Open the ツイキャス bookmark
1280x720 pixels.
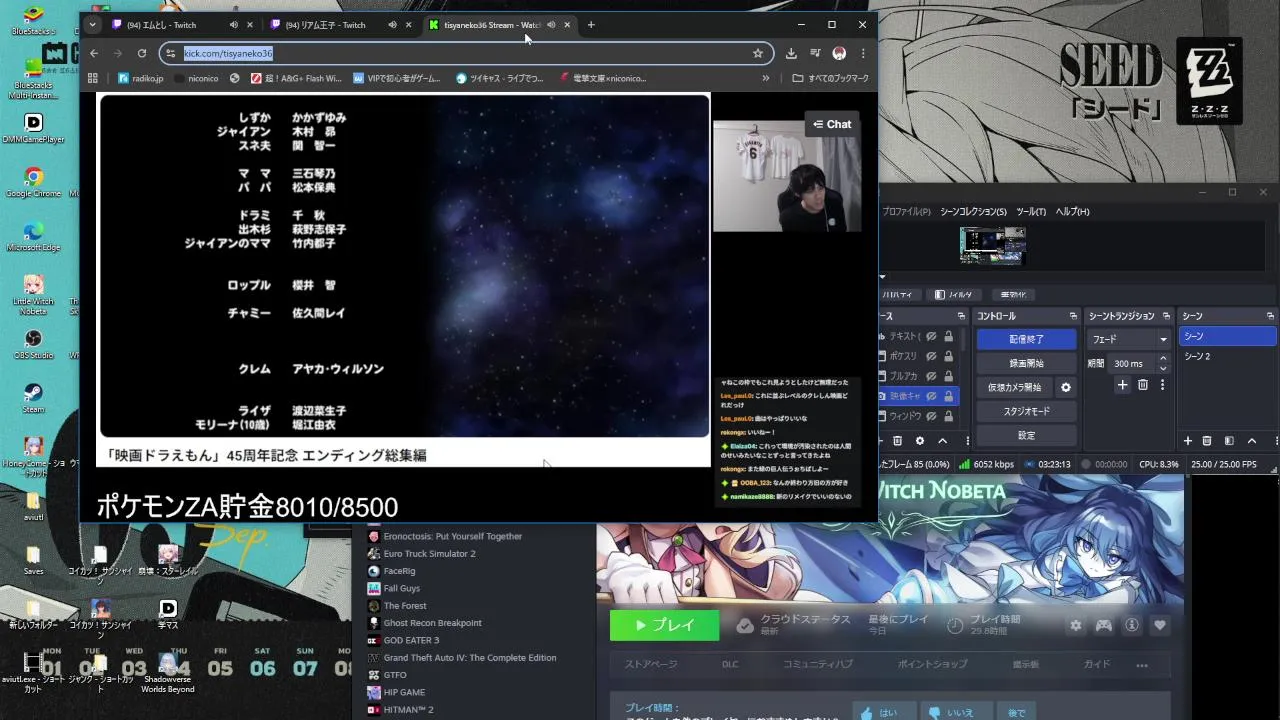(x=500, y=78)
